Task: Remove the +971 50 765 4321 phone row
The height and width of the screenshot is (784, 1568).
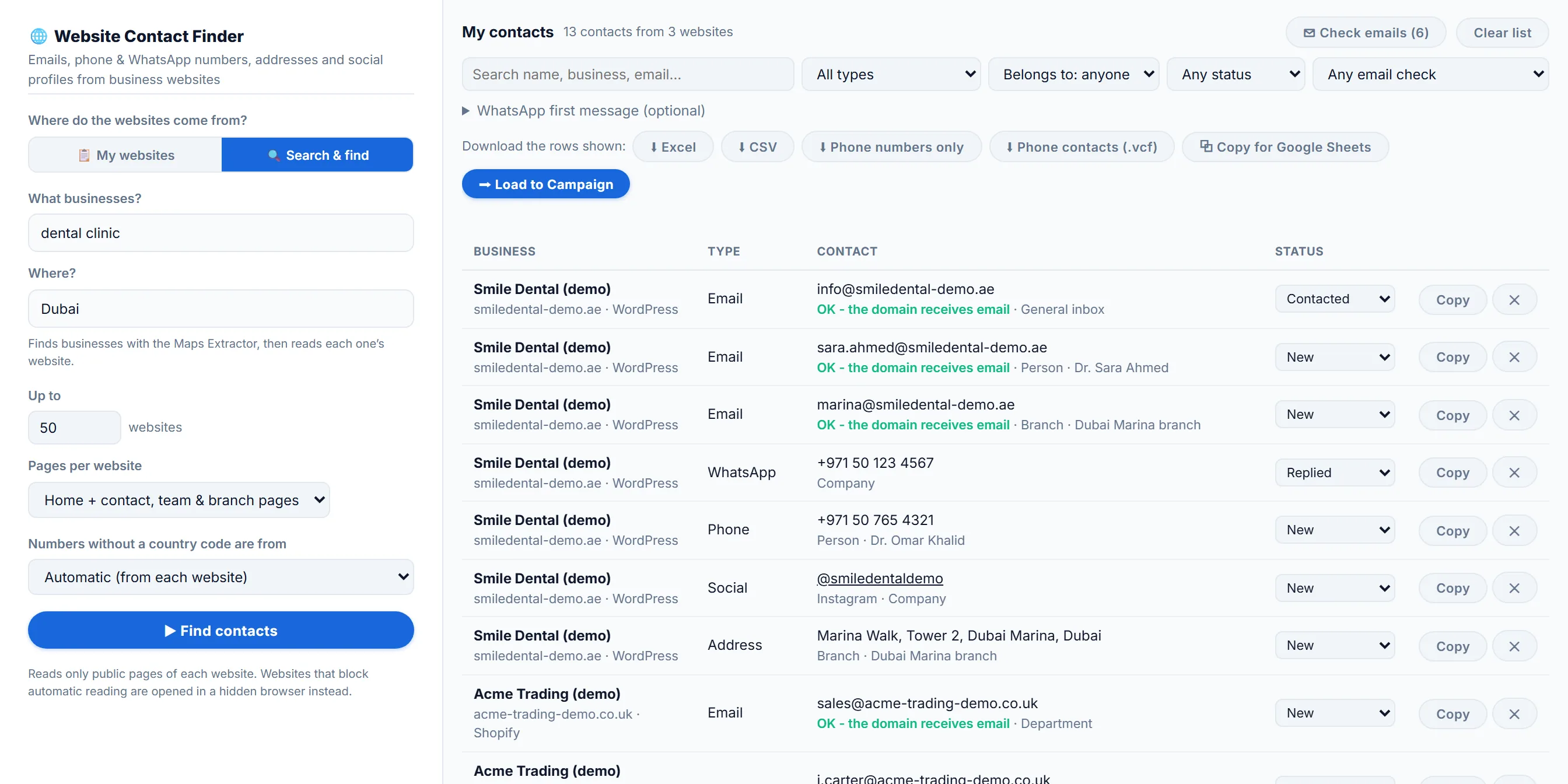Action: (x=1514, y=530)
